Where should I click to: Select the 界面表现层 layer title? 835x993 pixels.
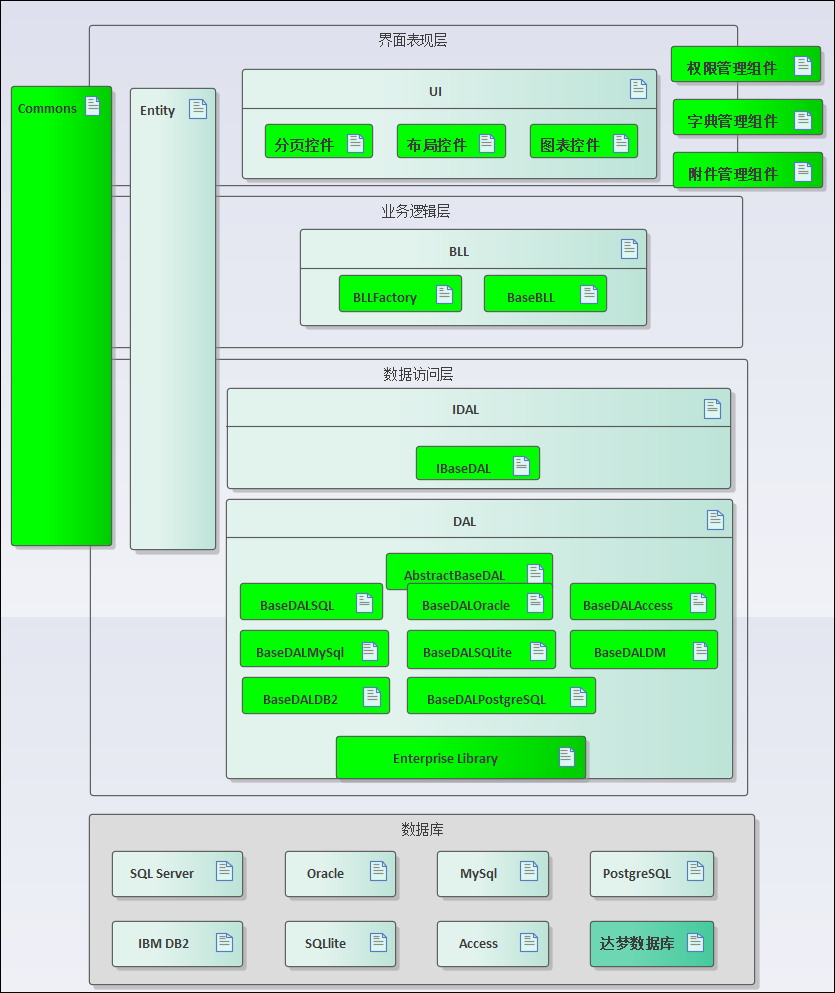413,41
